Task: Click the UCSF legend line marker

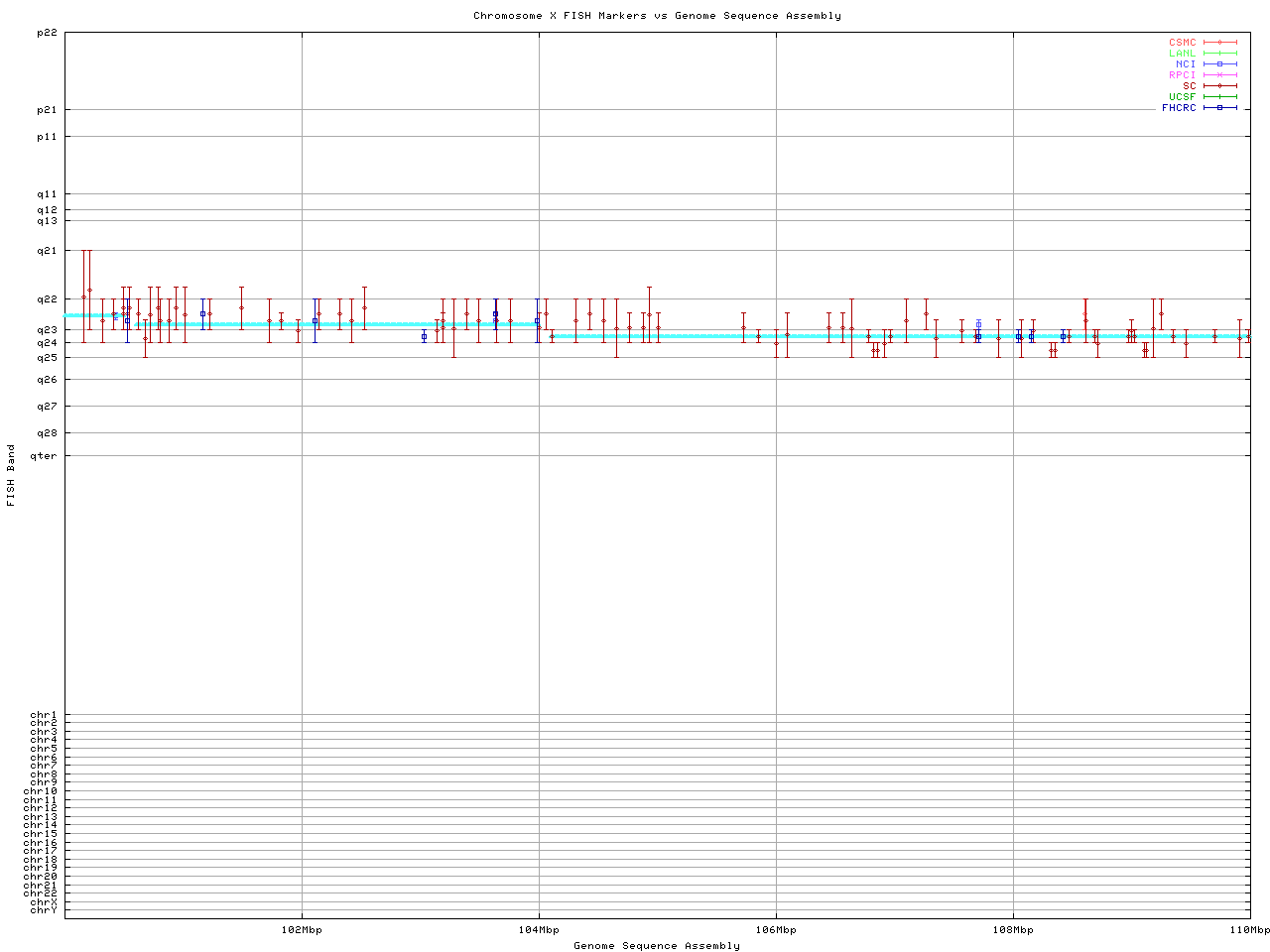Action: click(x=1219, y=97)
